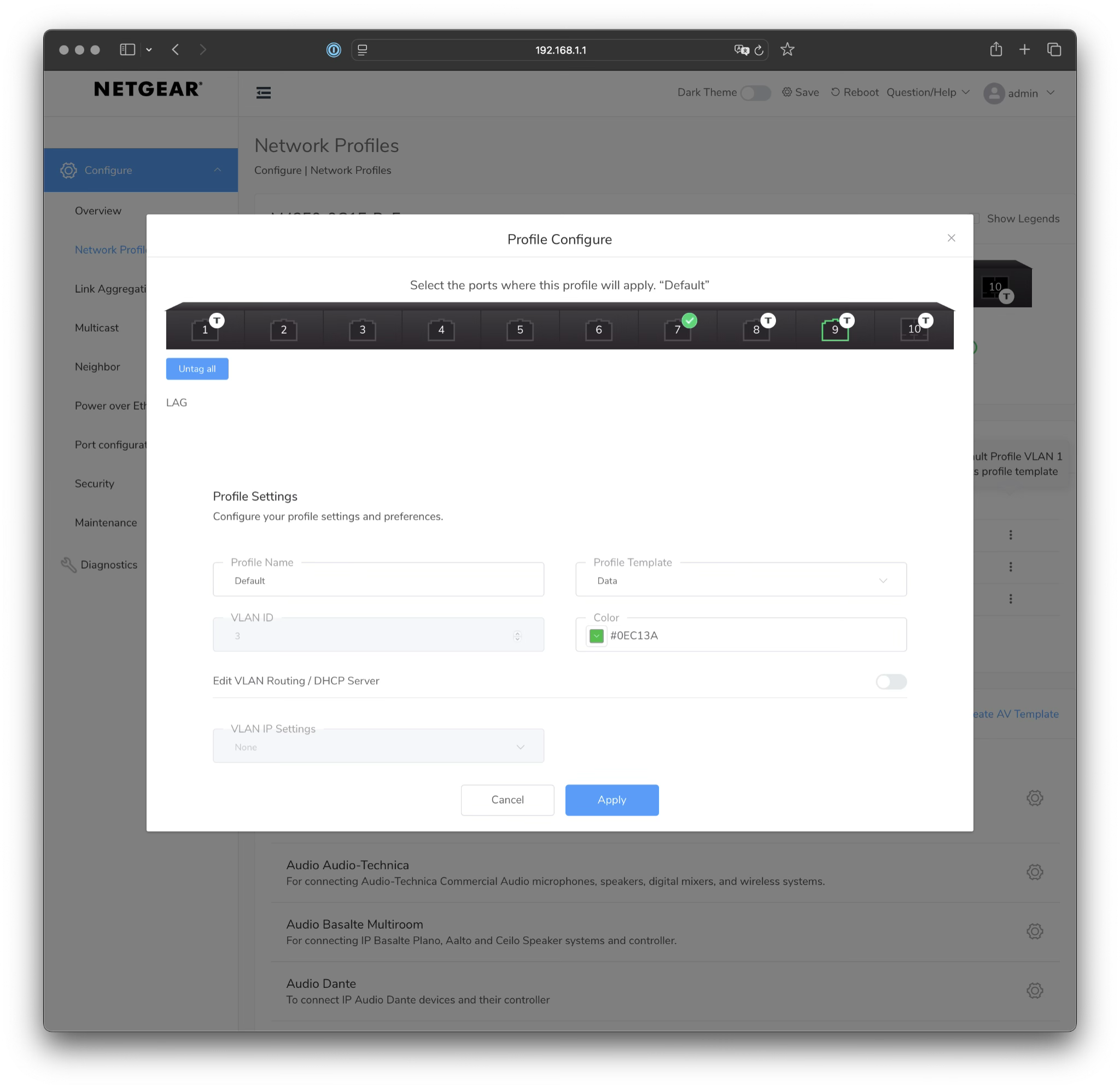This screenshot has height=1089, width=1120.
Task: Deselect port 7 in the port selector
Action: click(678, 329)
